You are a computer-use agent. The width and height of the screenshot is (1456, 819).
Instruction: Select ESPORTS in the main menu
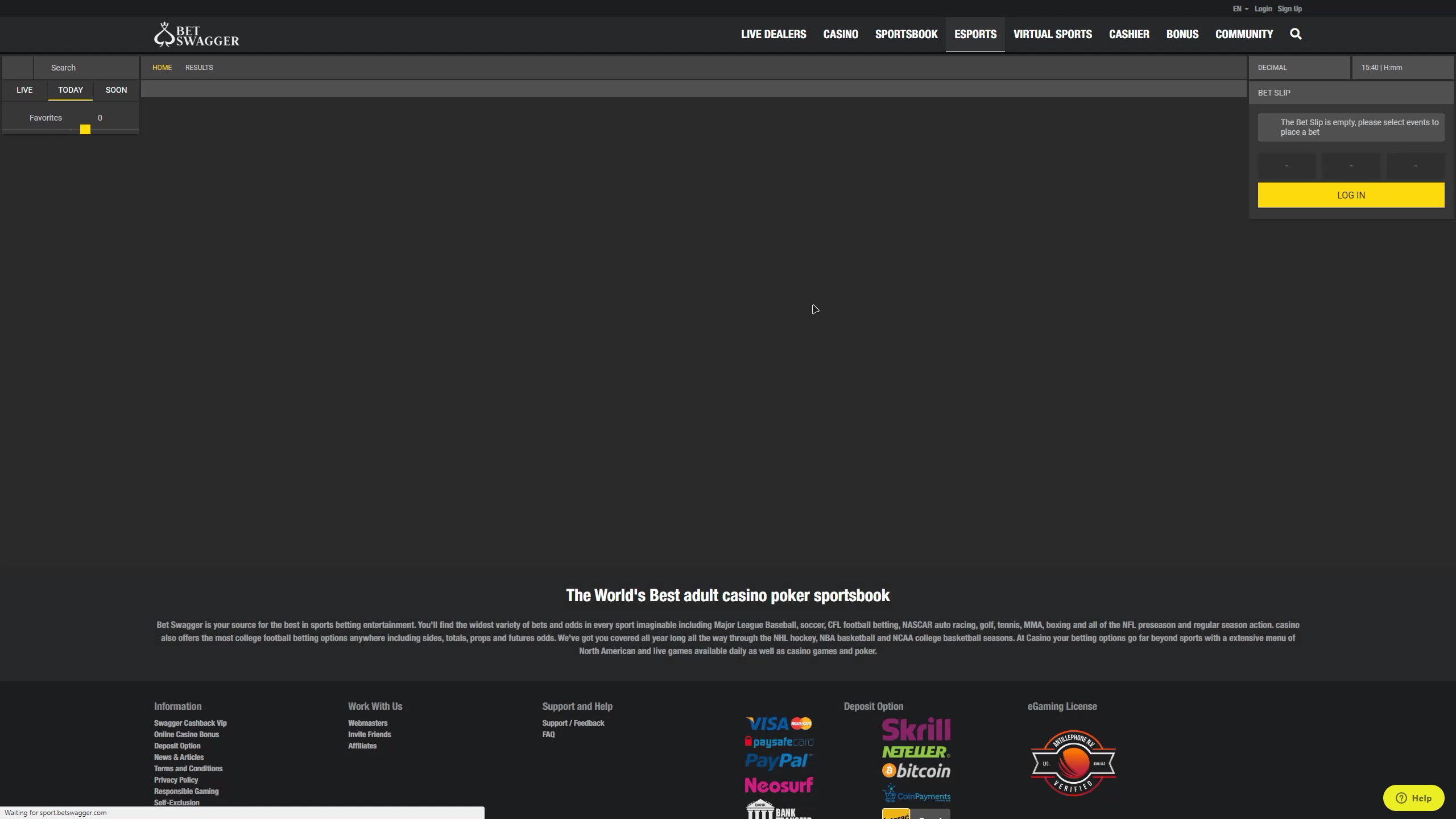tap(975, 34)
